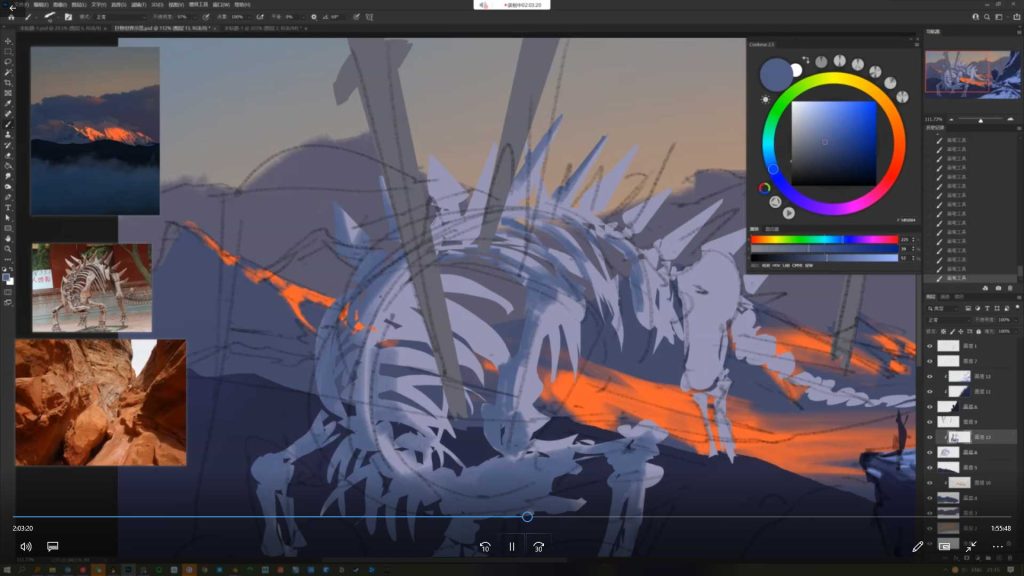Switch to mini view with player icon
1024x576 pixels.
tap(944, 547)
